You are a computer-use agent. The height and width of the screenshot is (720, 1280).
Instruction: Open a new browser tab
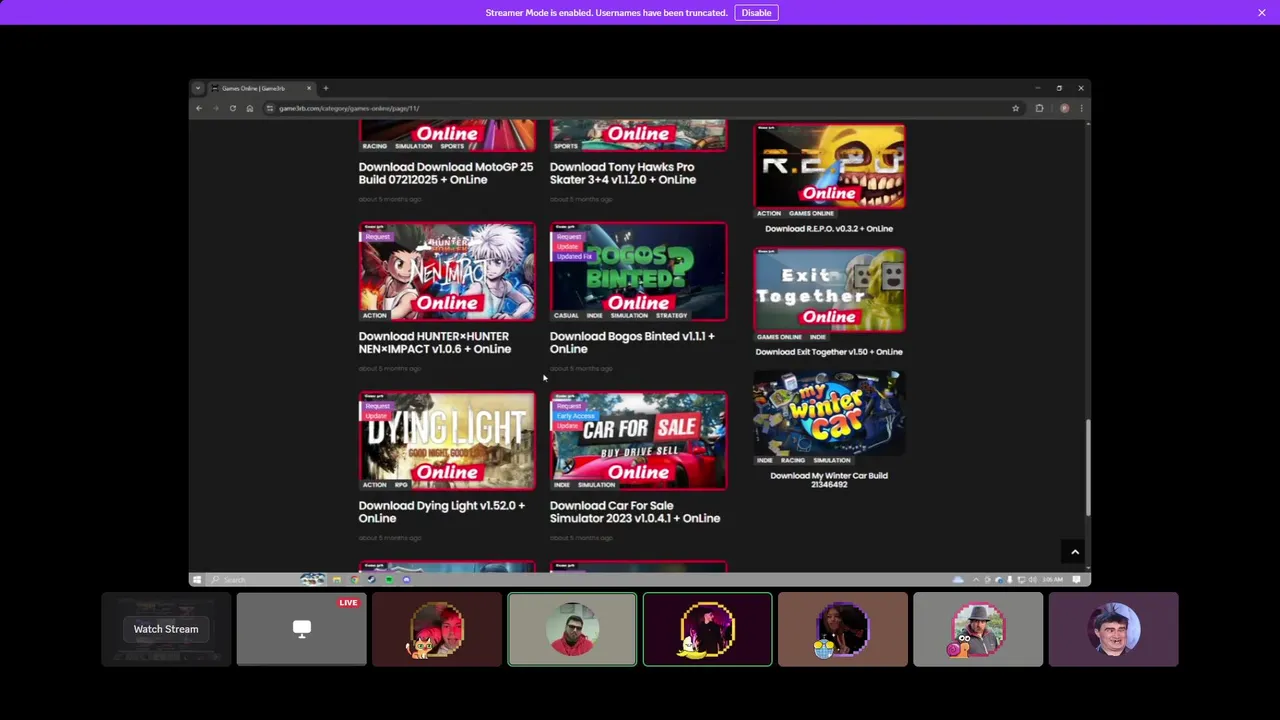click(325, 88)
